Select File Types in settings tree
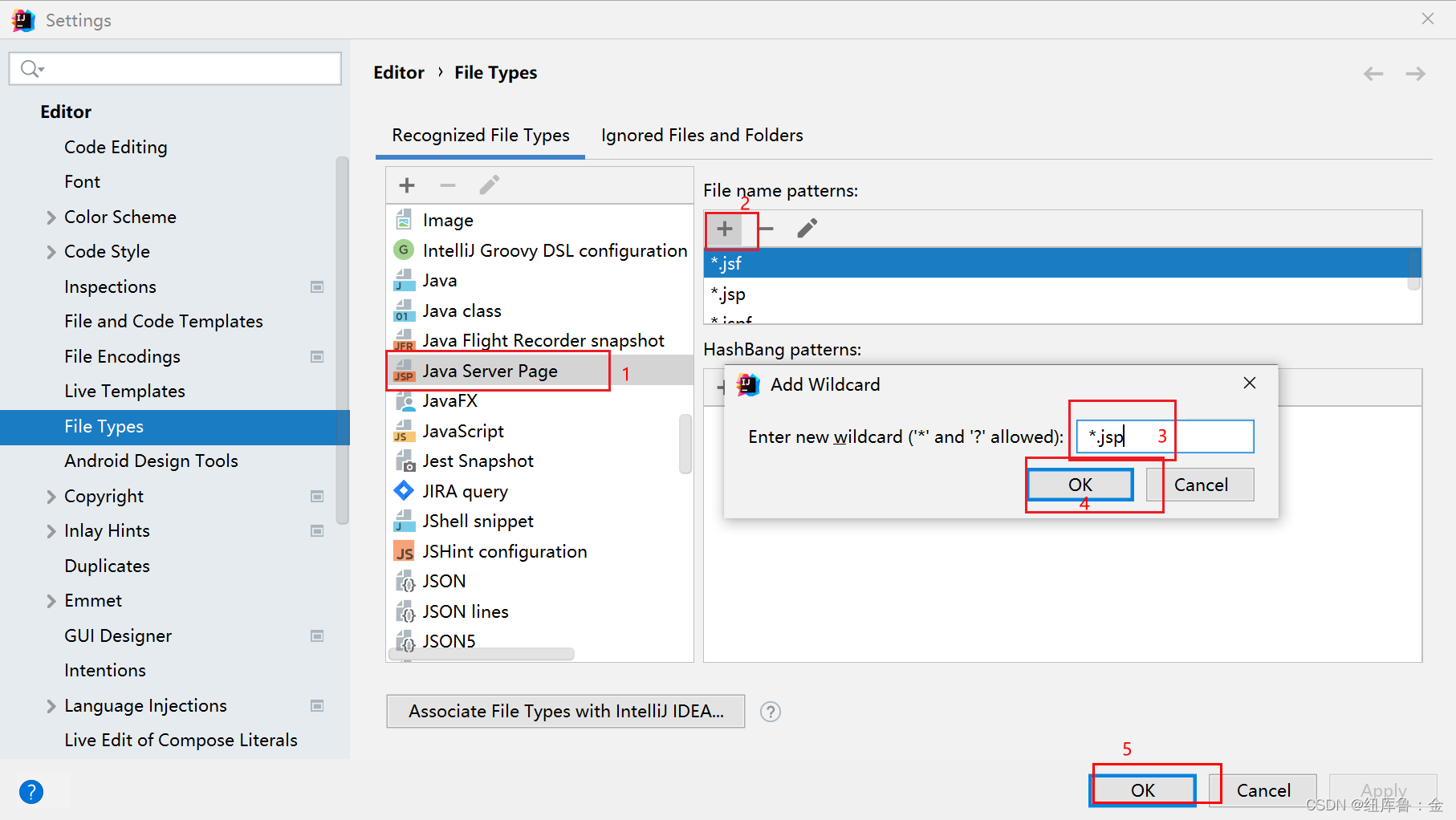 [174, 427]
